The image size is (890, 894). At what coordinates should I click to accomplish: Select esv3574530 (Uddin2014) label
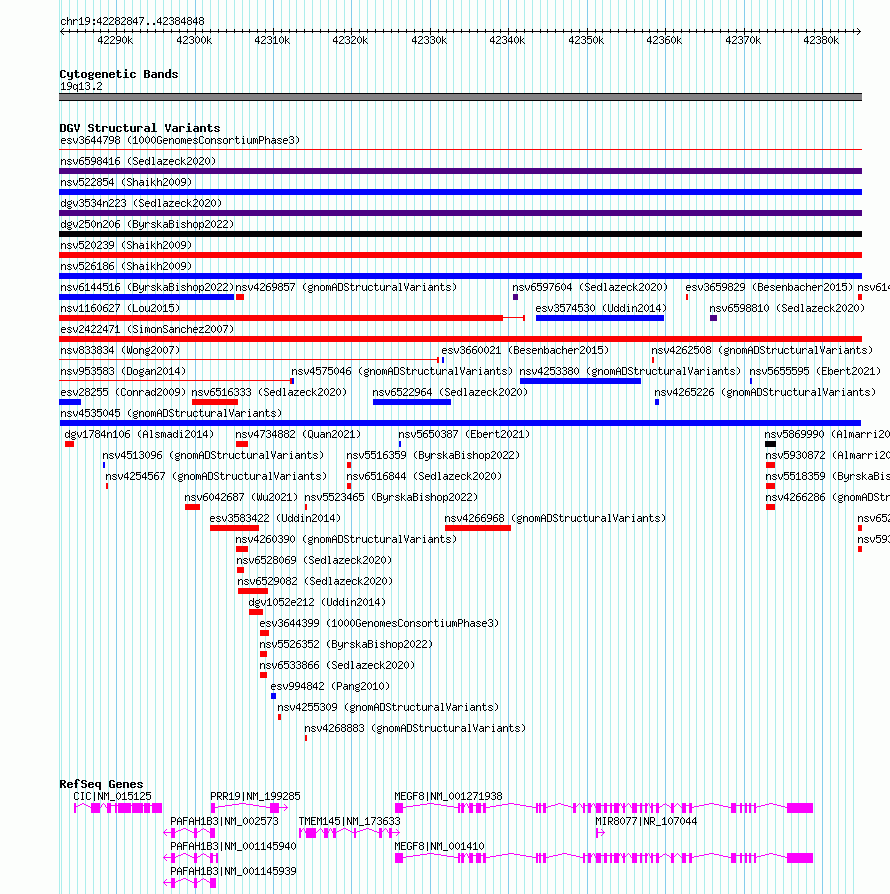(x=601, y=308)
